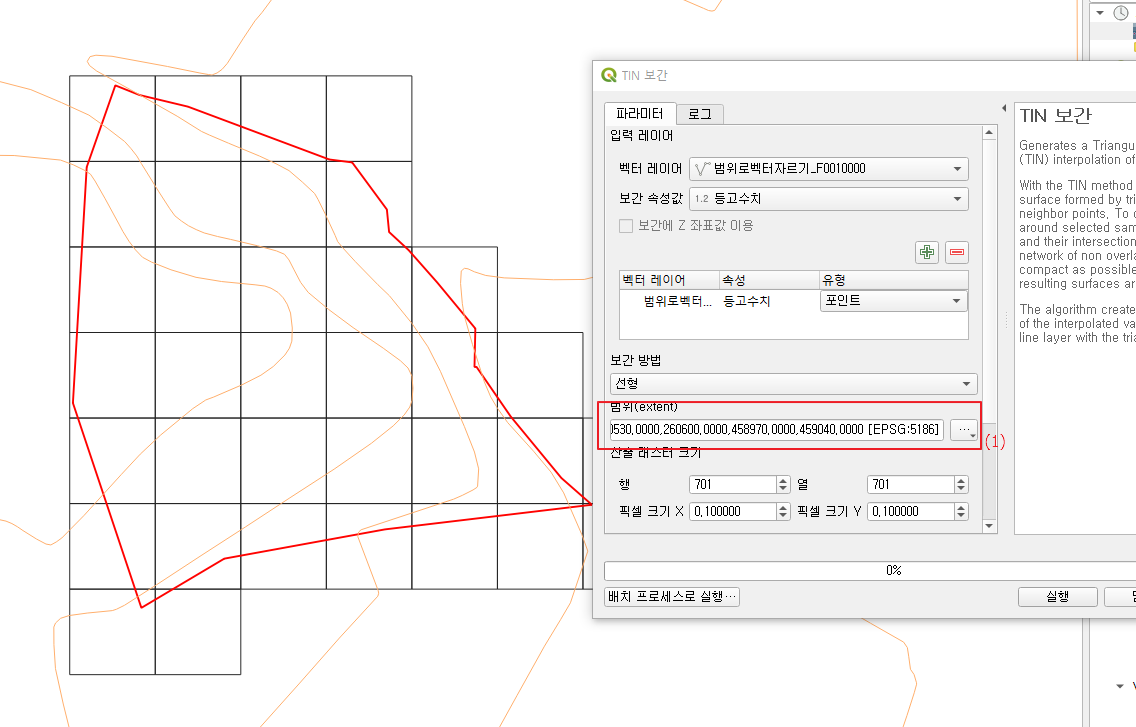The image size is (1136, 727).
Task: Enable '보간에 Z 좌표값 이용' checkbox
Action: pos(626,226)
